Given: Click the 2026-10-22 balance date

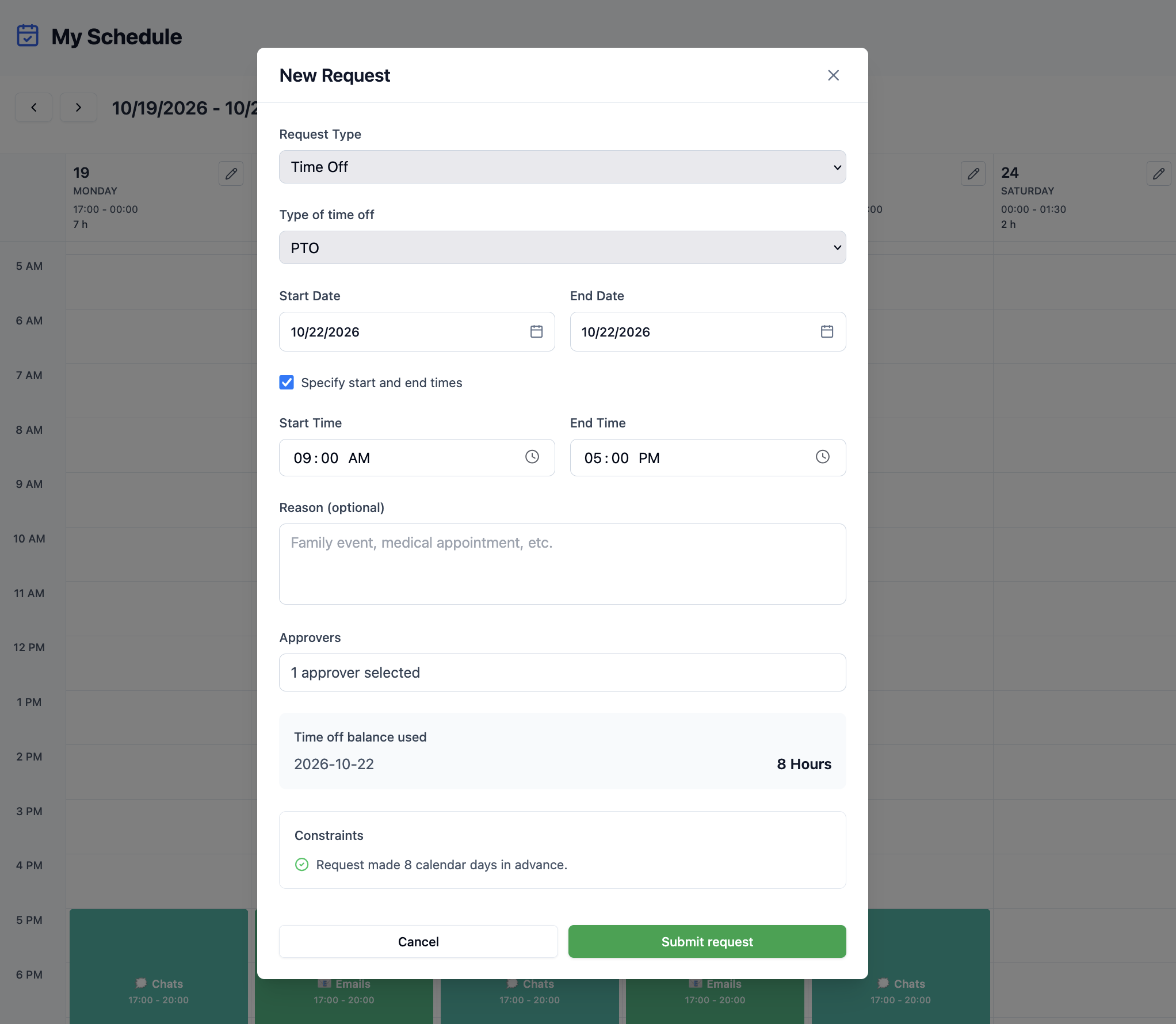Looking at the screenshot, I should click(334, 764).
